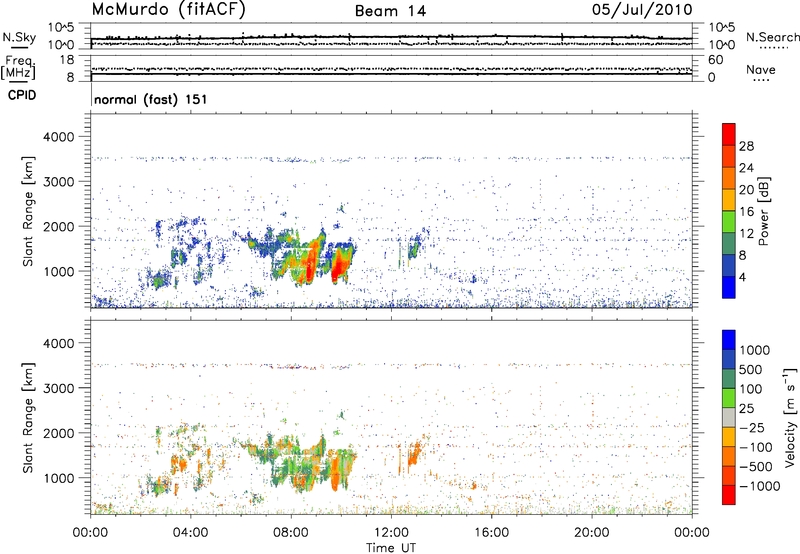Click the '4000' tick on the power panel
The image size is (800, 554).
point(59,137)
